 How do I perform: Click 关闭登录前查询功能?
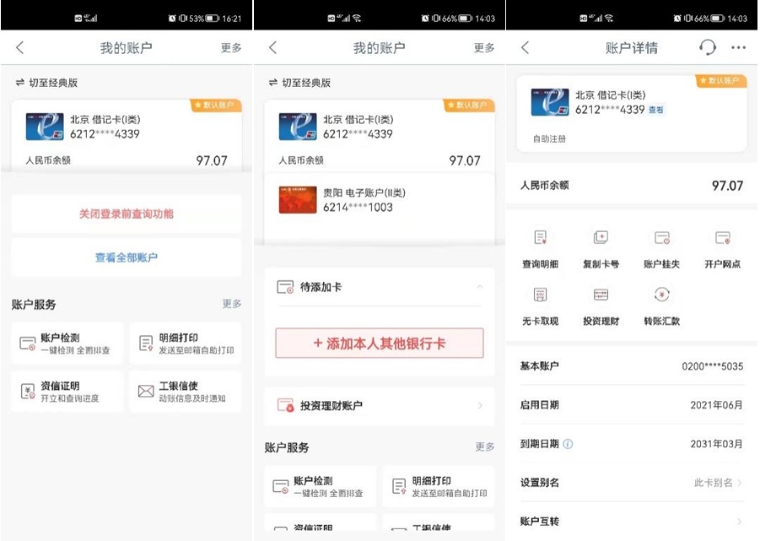[x=126, y=214]
